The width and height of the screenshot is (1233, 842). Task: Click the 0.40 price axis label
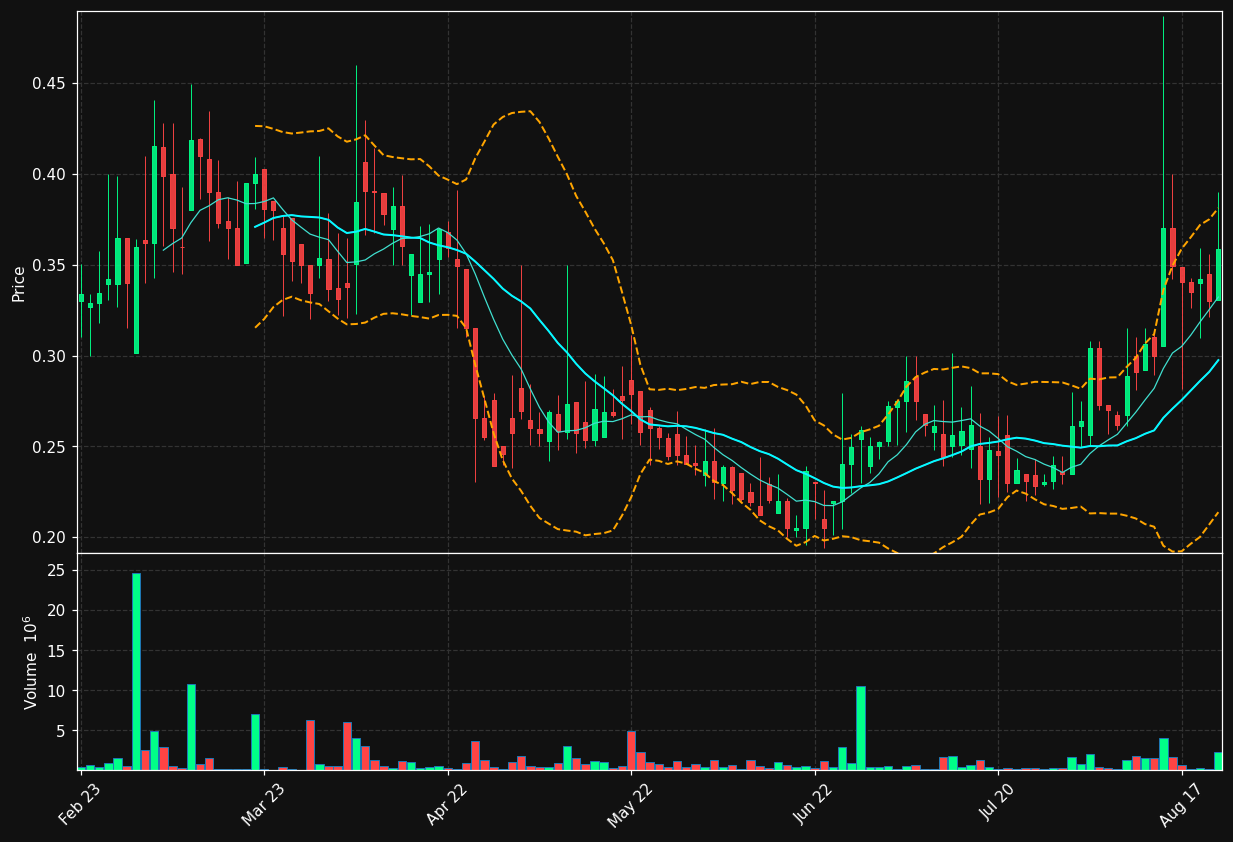50,175
